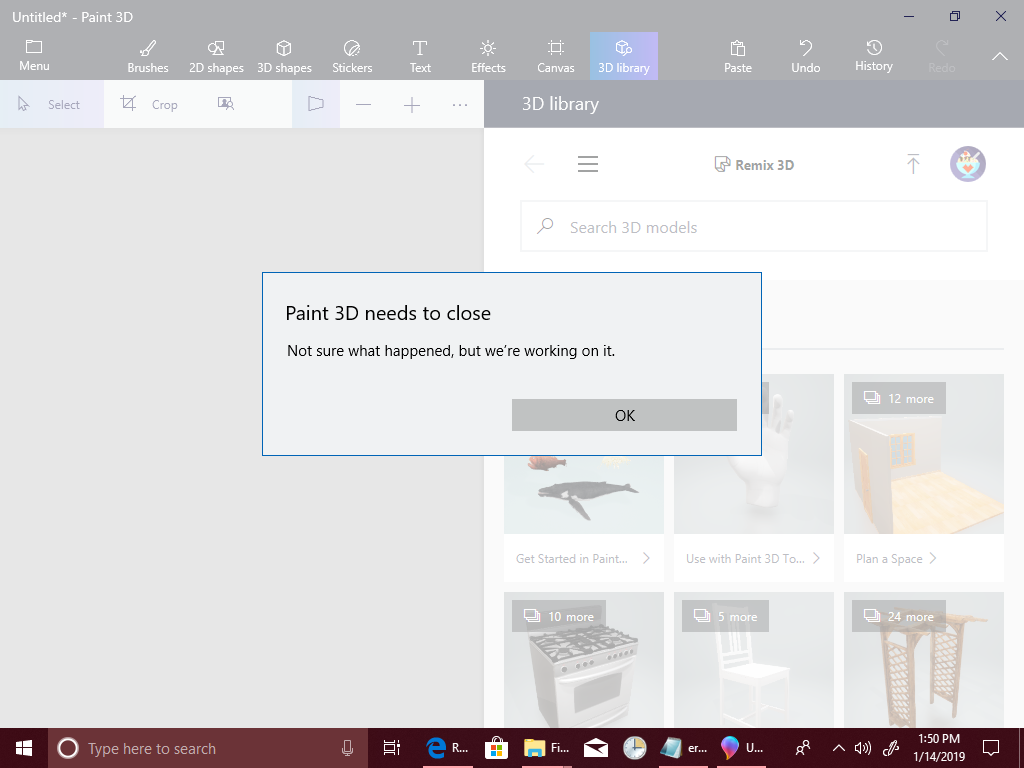The width and height of the screenshot is (1024, 768).
Task: Open the Remix 3D hamburger menu
Action: (x=588, y=164)
